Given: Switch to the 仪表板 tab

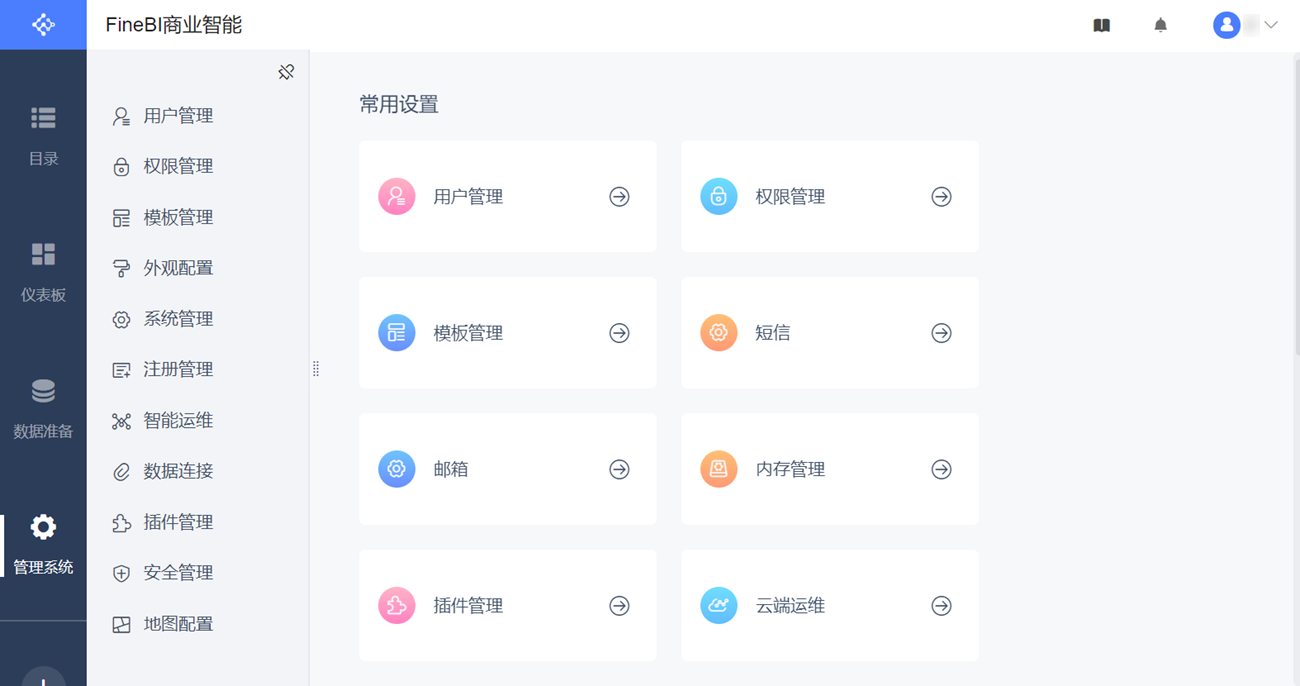Looking at the screenshot, I should tap(43, 271).
